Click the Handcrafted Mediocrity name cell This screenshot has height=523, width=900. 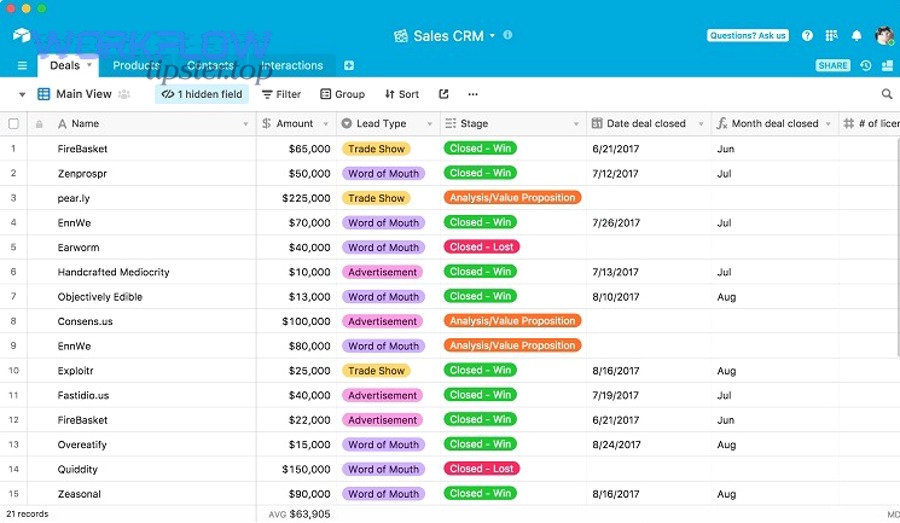[x=141, y=272]
